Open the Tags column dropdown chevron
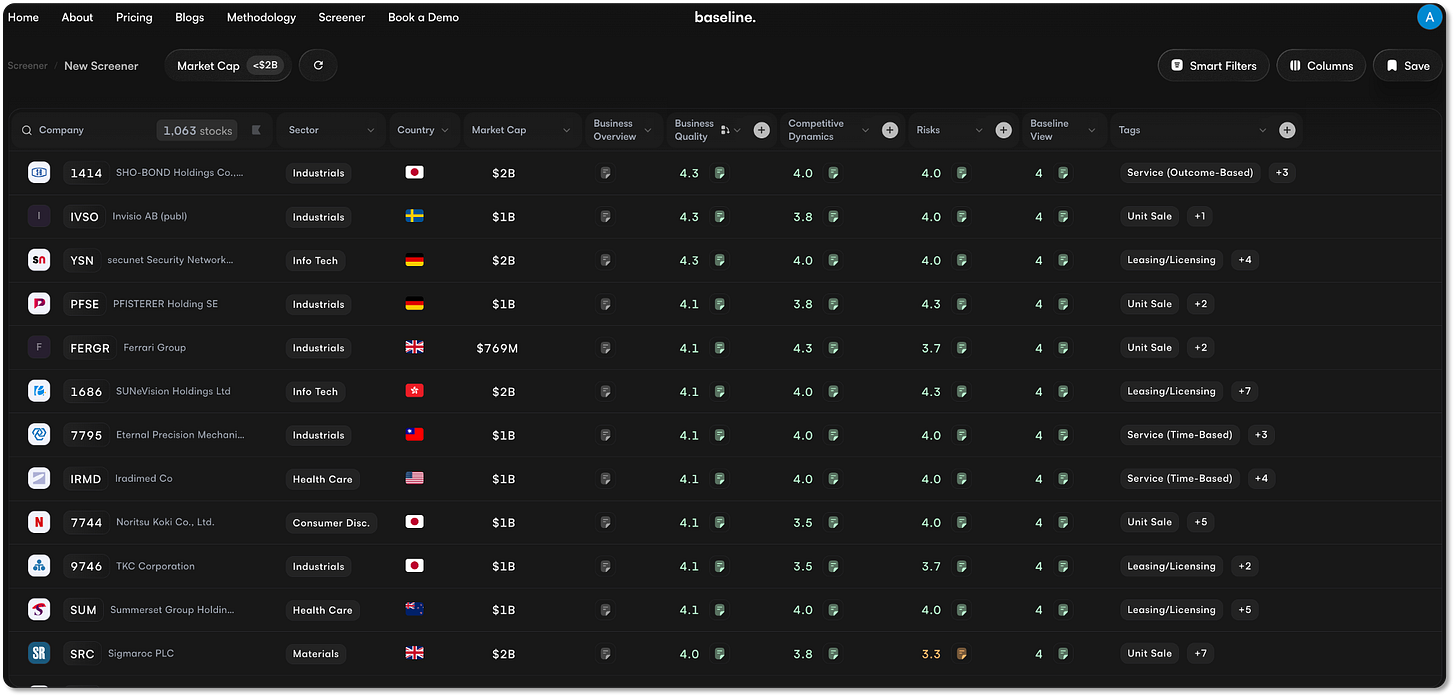 [1263, 130]
